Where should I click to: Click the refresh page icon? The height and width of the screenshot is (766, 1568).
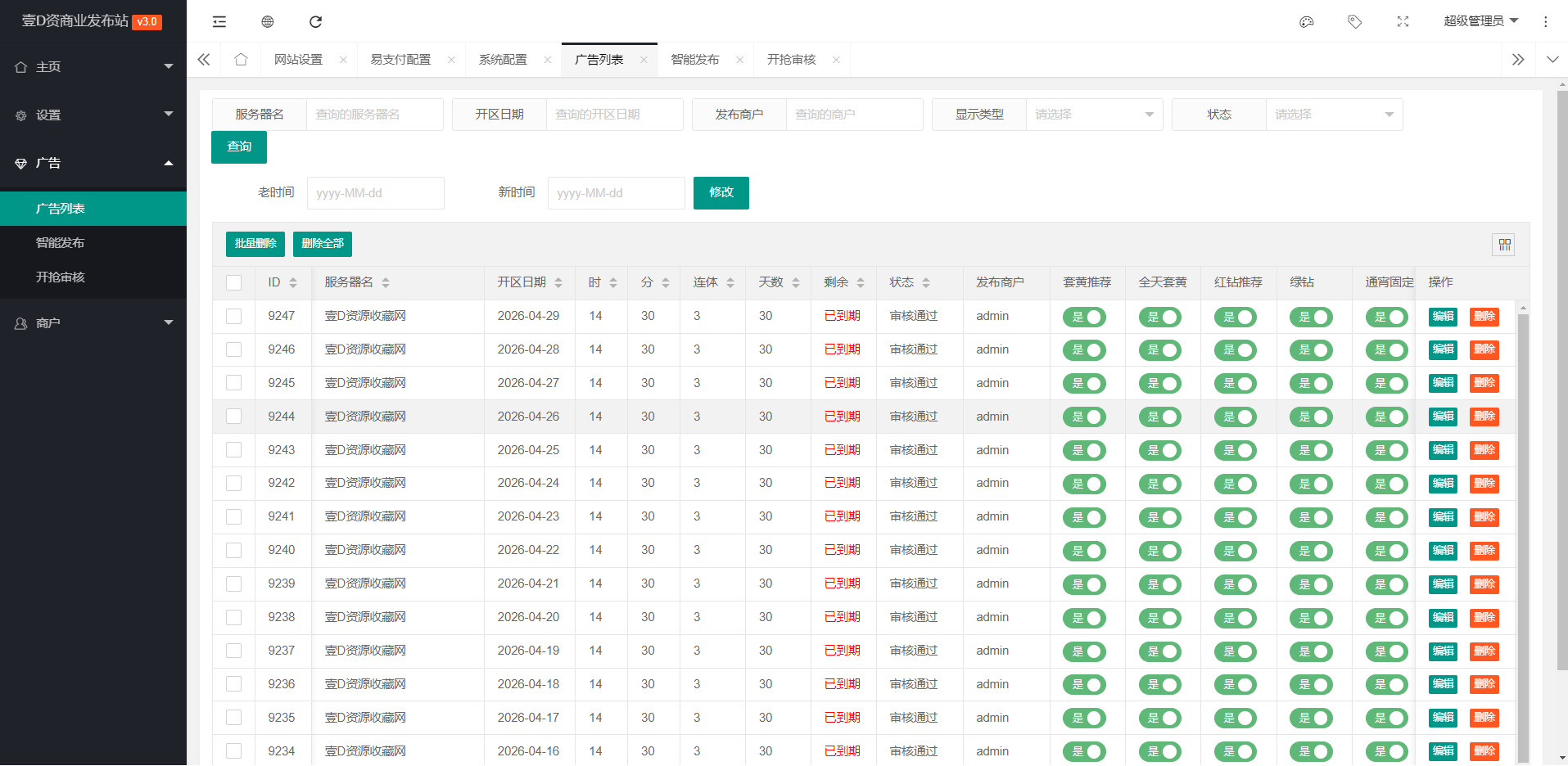tap(315, 21)
